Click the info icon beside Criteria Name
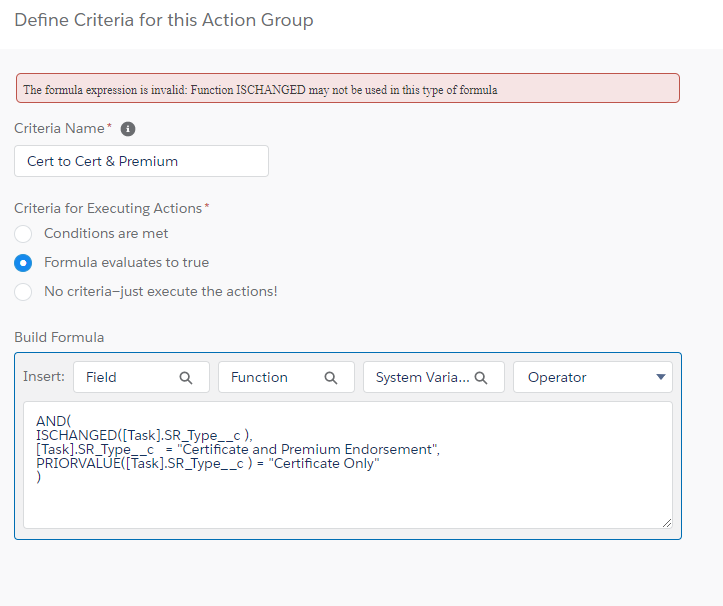Screen dimensions: 723x606 pos(128,129)
